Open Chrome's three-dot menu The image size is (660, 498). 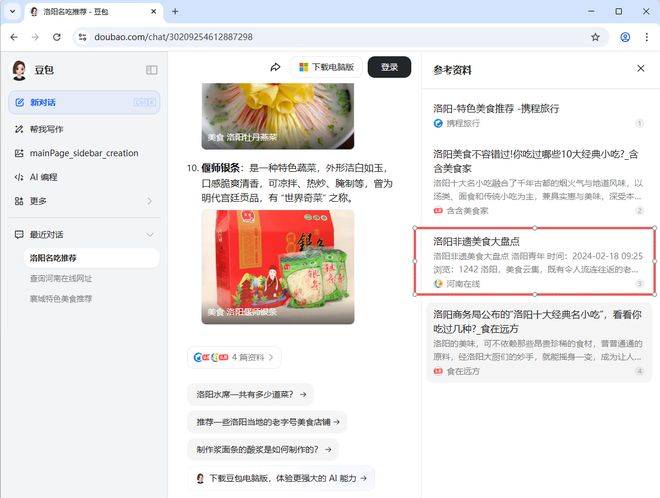646,37
